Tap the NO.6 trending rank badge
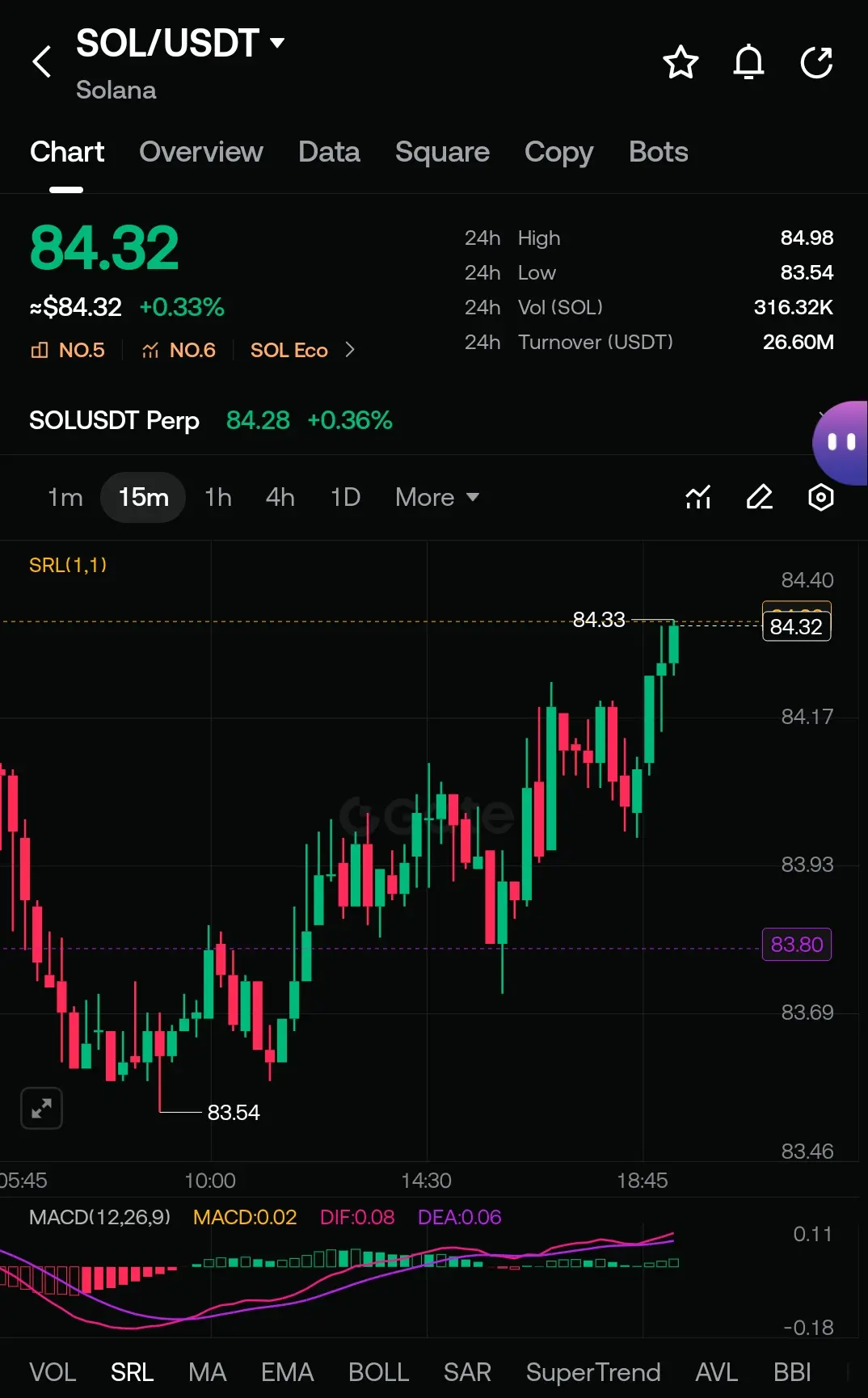868x1398 pixels. pos(179,350)
